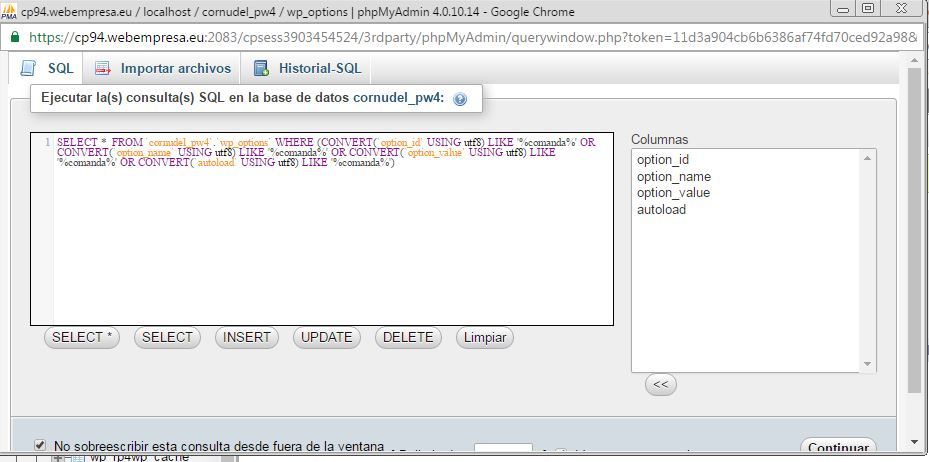Click line number 1 in editor gutter
The height and width of the screenshot is (462, 929).
point(47,142)
